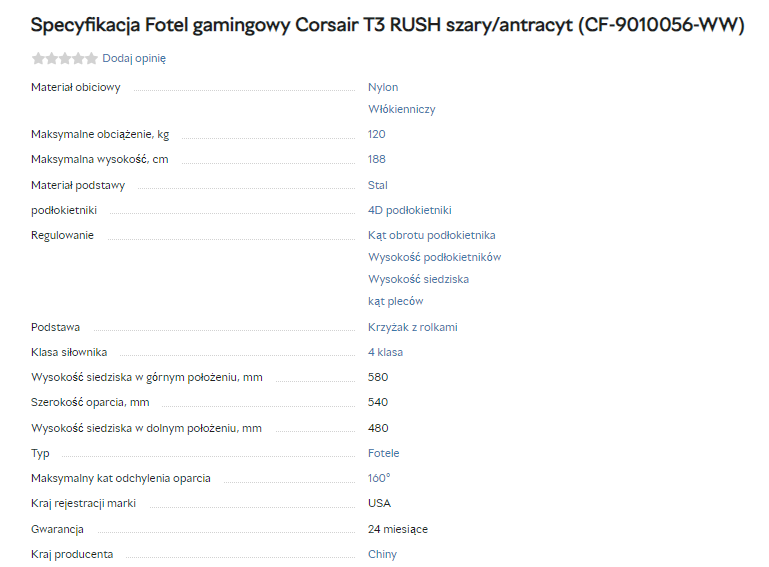
Task: Select the '580' seat height value
Action: click(x=378, y=377)
